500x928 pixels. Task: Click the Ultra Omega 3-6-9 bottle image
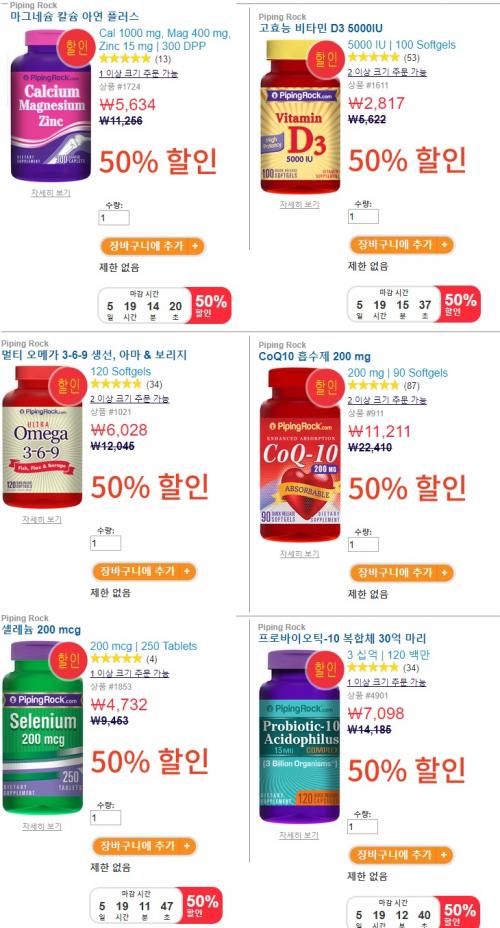pos(43,437)
